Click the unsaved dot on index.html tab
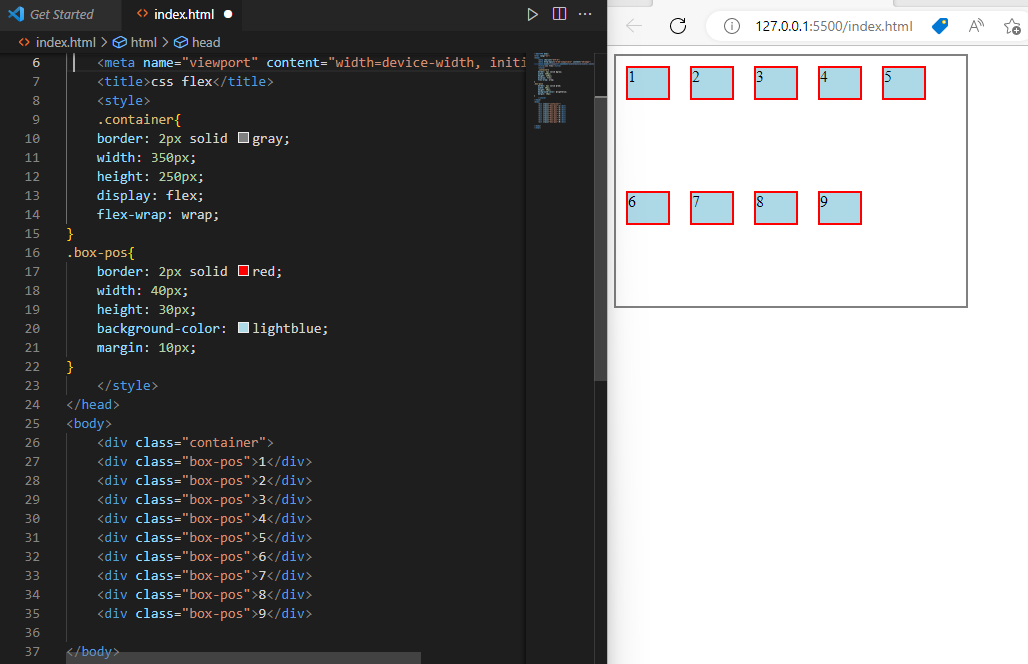The height and width of the screenshot is (664, 1028). pos(228,14)
